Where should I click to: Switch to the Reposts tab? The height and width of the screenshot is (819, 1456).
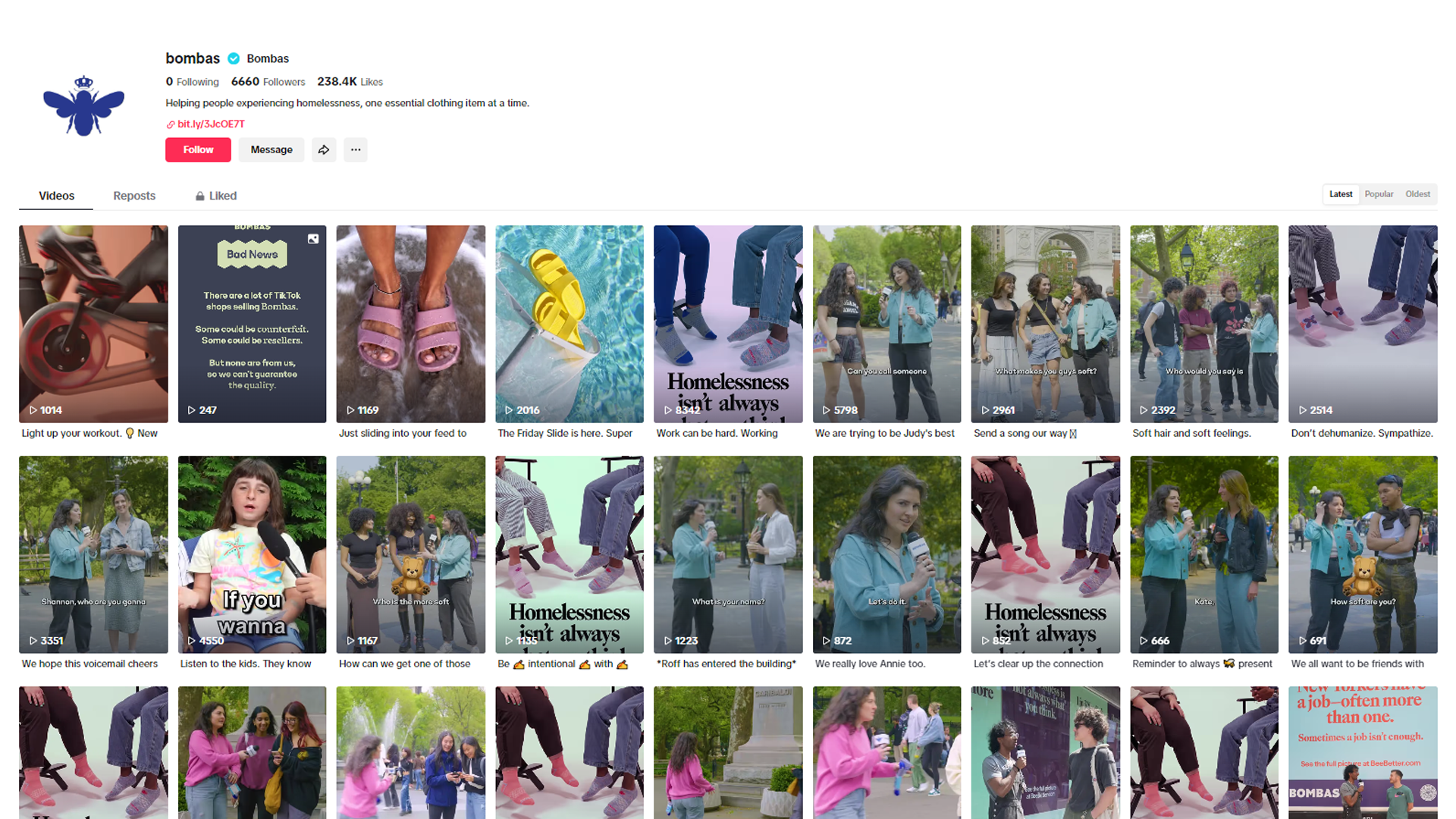point(134,196)
